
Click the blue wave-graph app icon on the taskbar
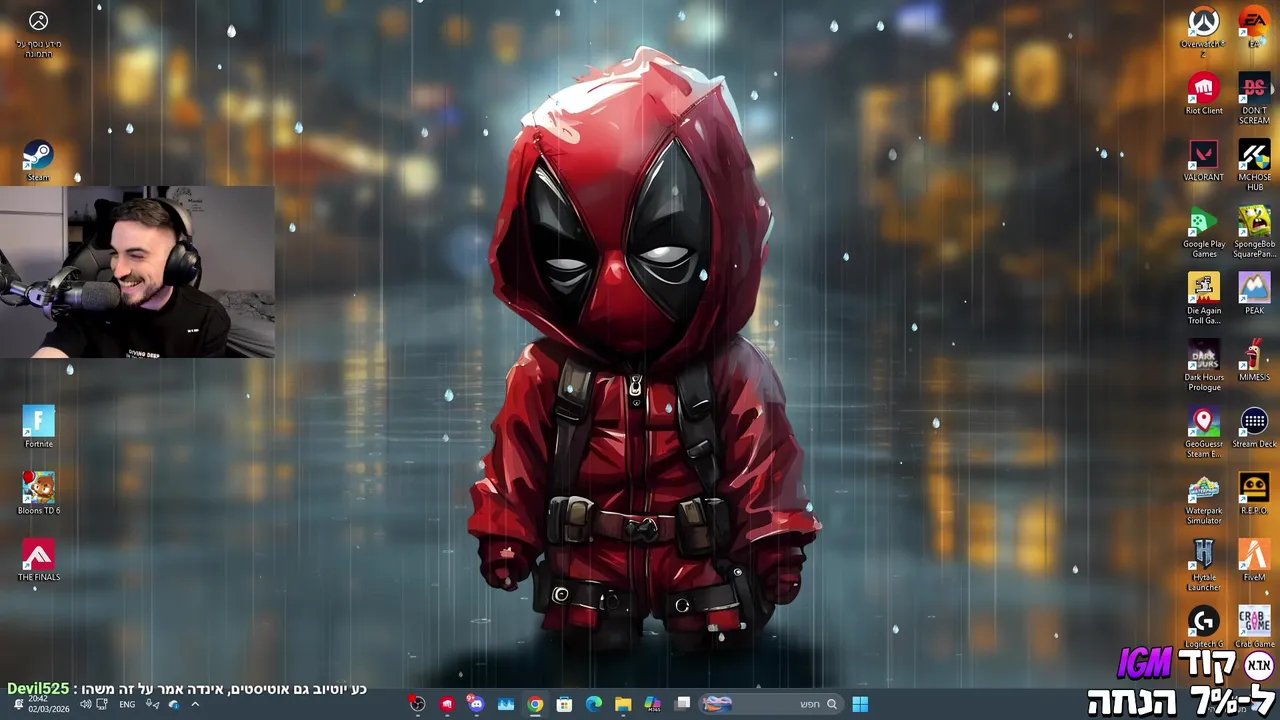(506, 704)
